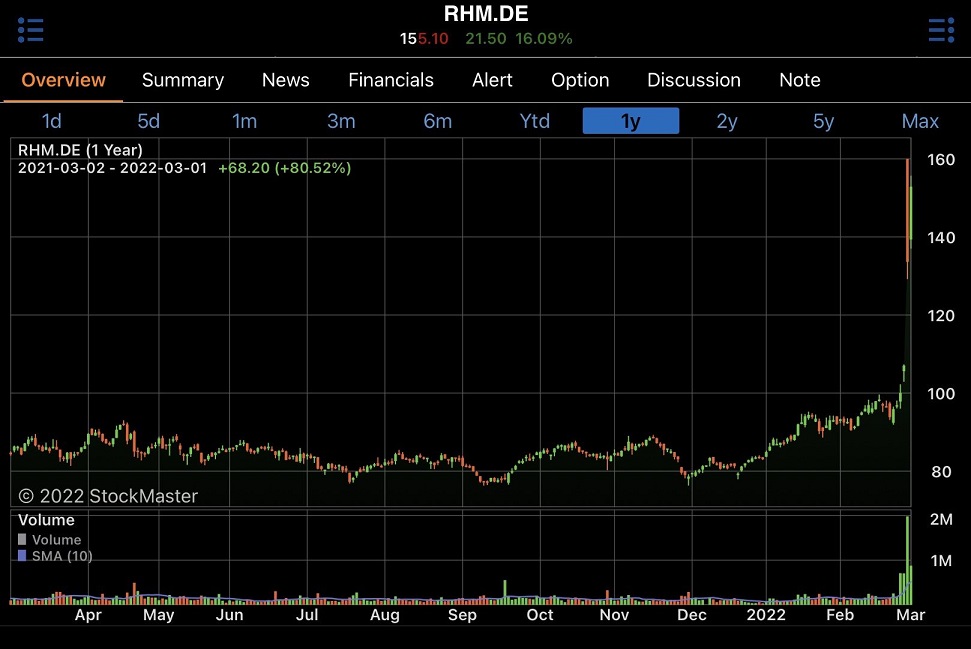
Task: Tap the Feb date axis label
Action: (x=840, y=615)
